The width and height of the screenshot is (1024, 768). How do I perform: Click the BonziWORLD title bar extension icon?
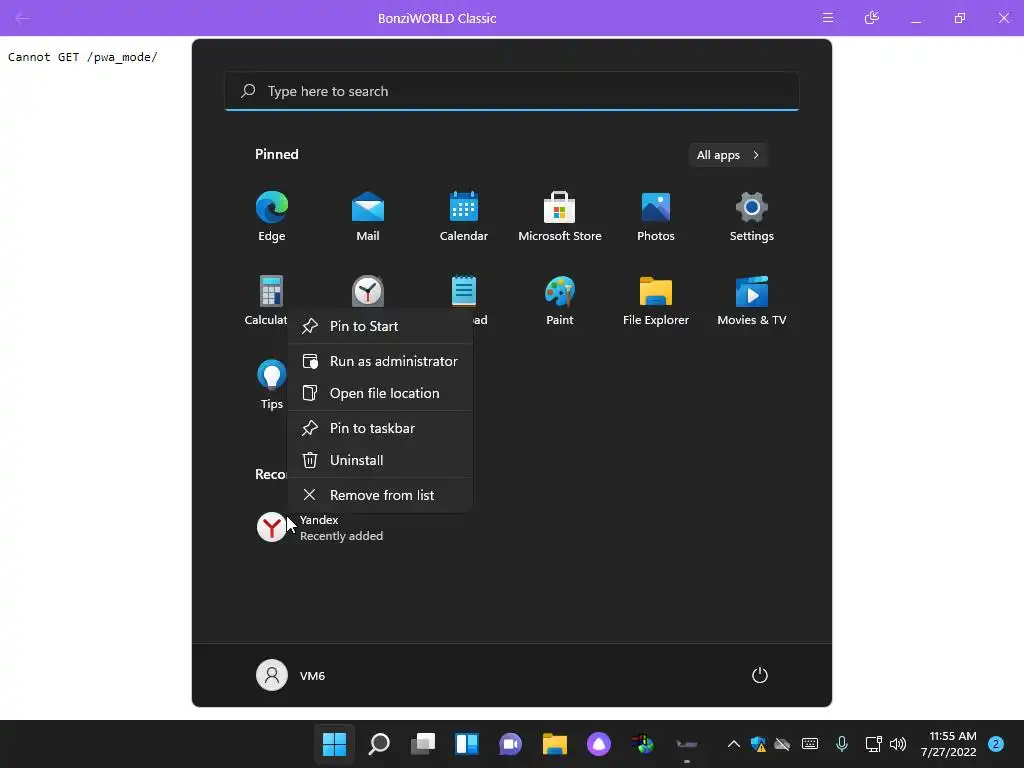click(x=871, y=18)
